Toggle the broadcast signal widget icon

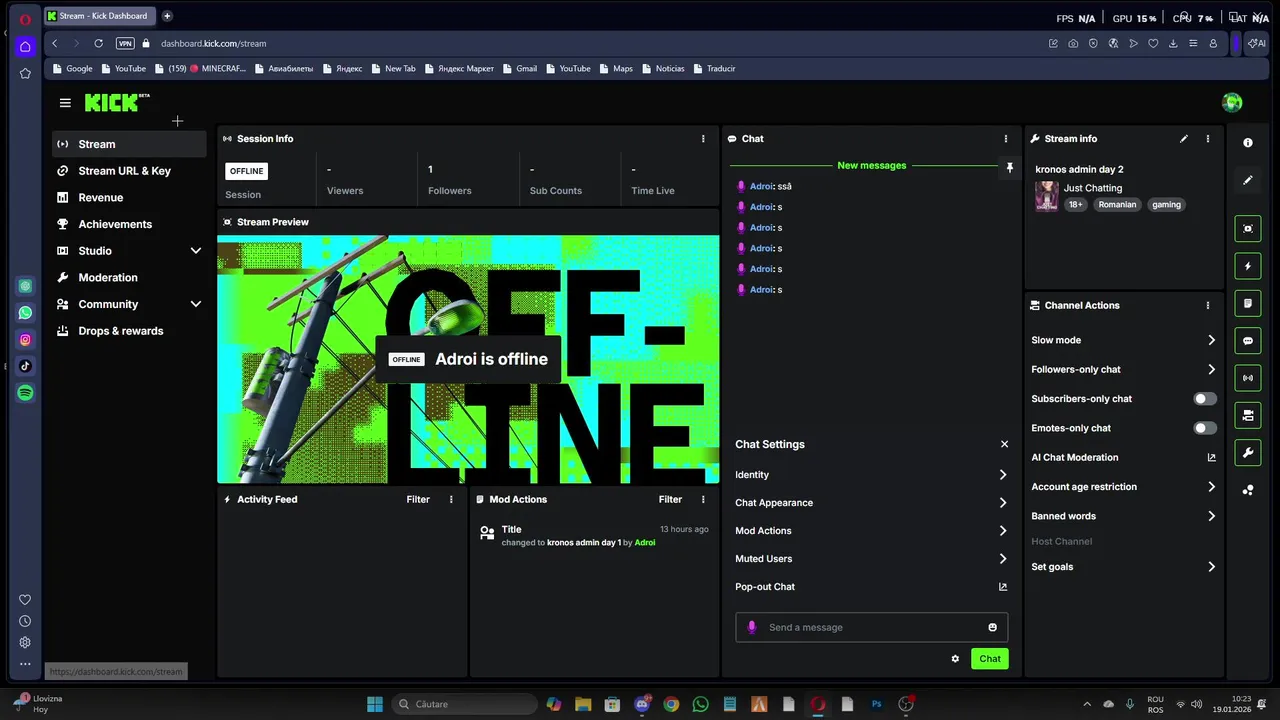[x=1248, y=378]
